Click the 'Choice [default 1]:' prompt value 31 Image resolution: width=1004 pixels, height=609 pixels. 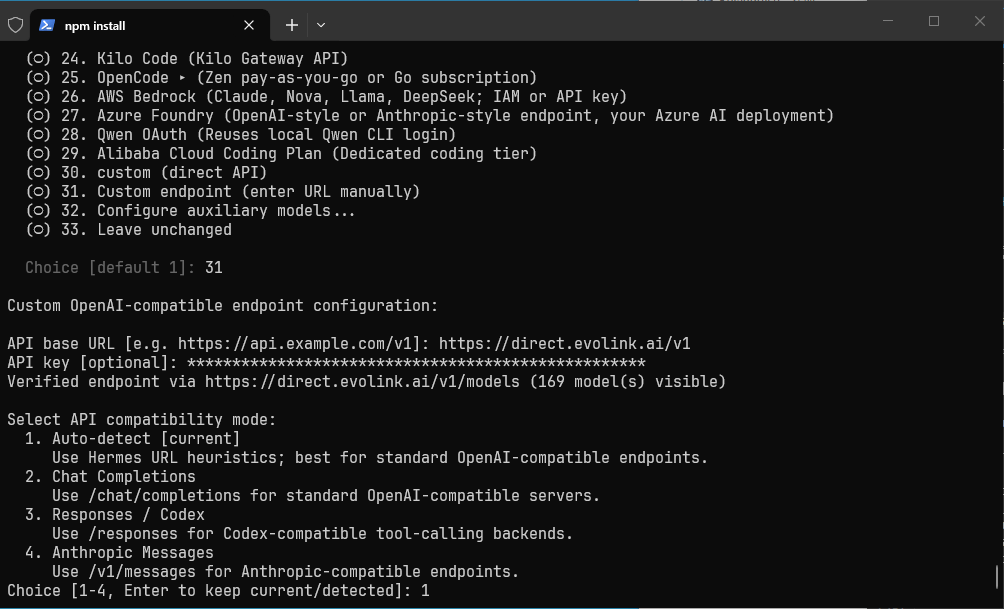[214, 268]
